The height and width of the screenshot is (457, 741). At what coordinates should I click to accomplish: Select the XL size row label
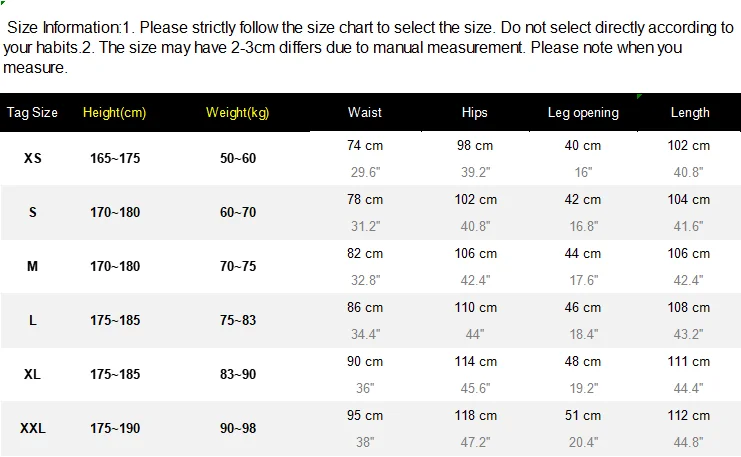tap(33, 375)
